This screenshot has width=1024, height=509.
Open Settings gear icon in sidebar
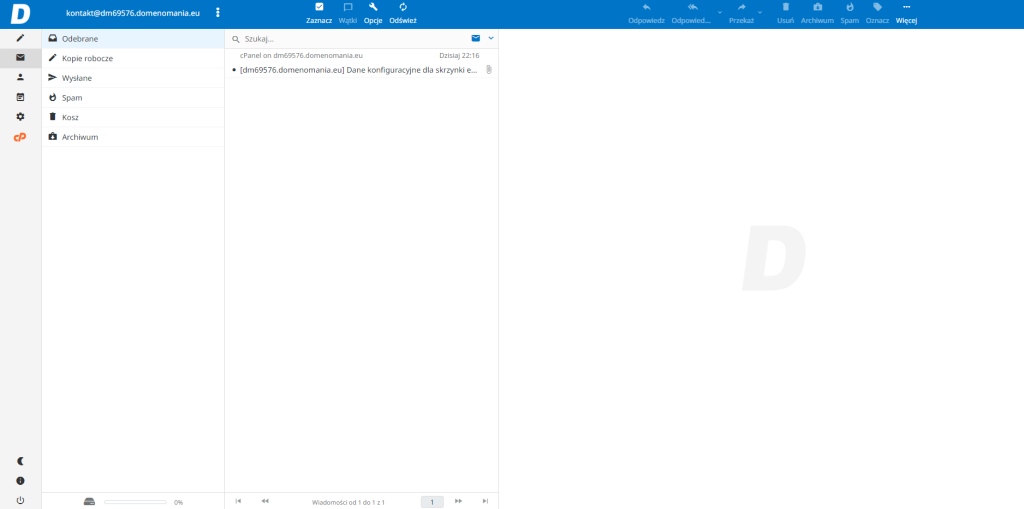pos(20,116)
